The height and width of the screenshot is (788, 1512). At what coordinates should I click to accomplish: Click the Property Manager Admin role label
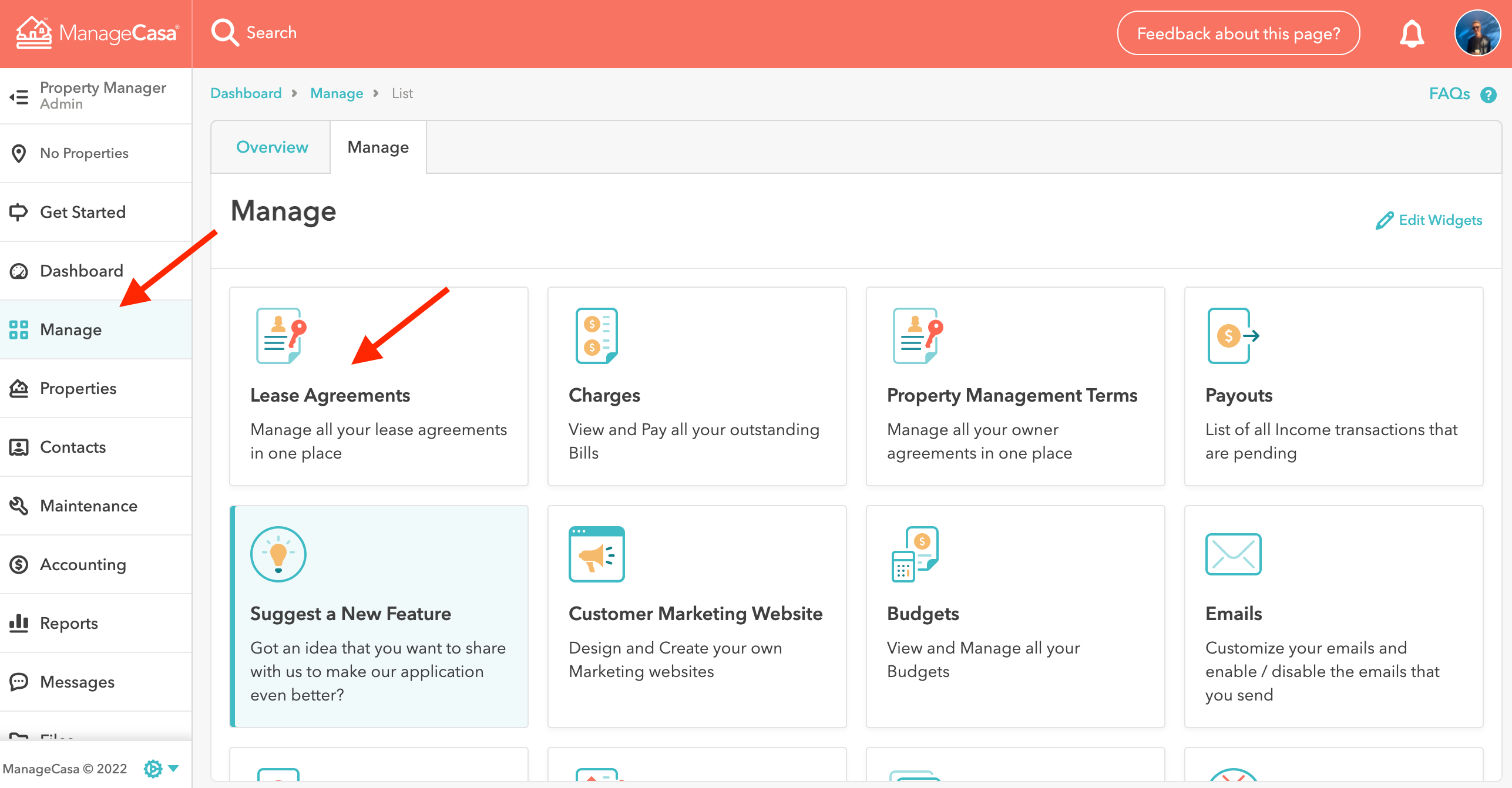(103, 95)
